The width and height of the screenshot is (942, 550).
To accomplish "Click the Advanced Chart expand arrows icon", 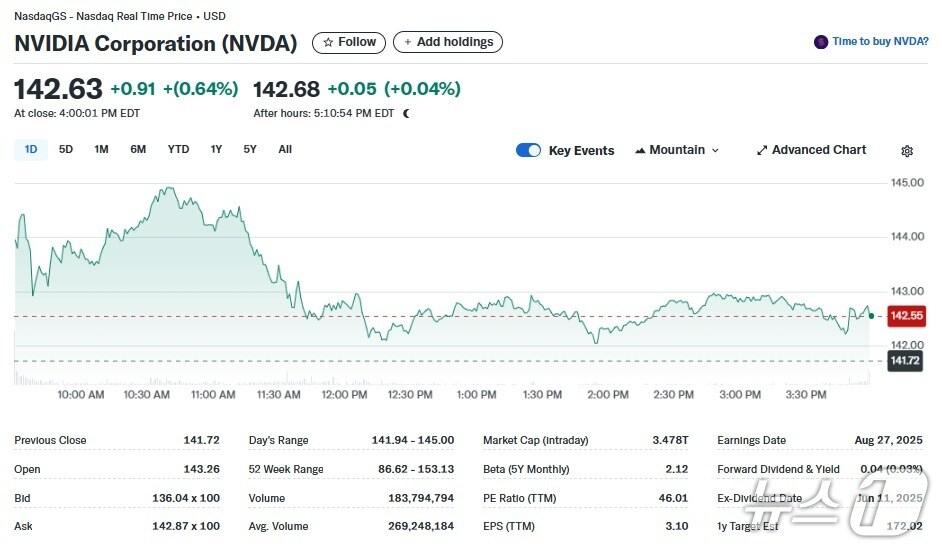I will coord(762,150).
